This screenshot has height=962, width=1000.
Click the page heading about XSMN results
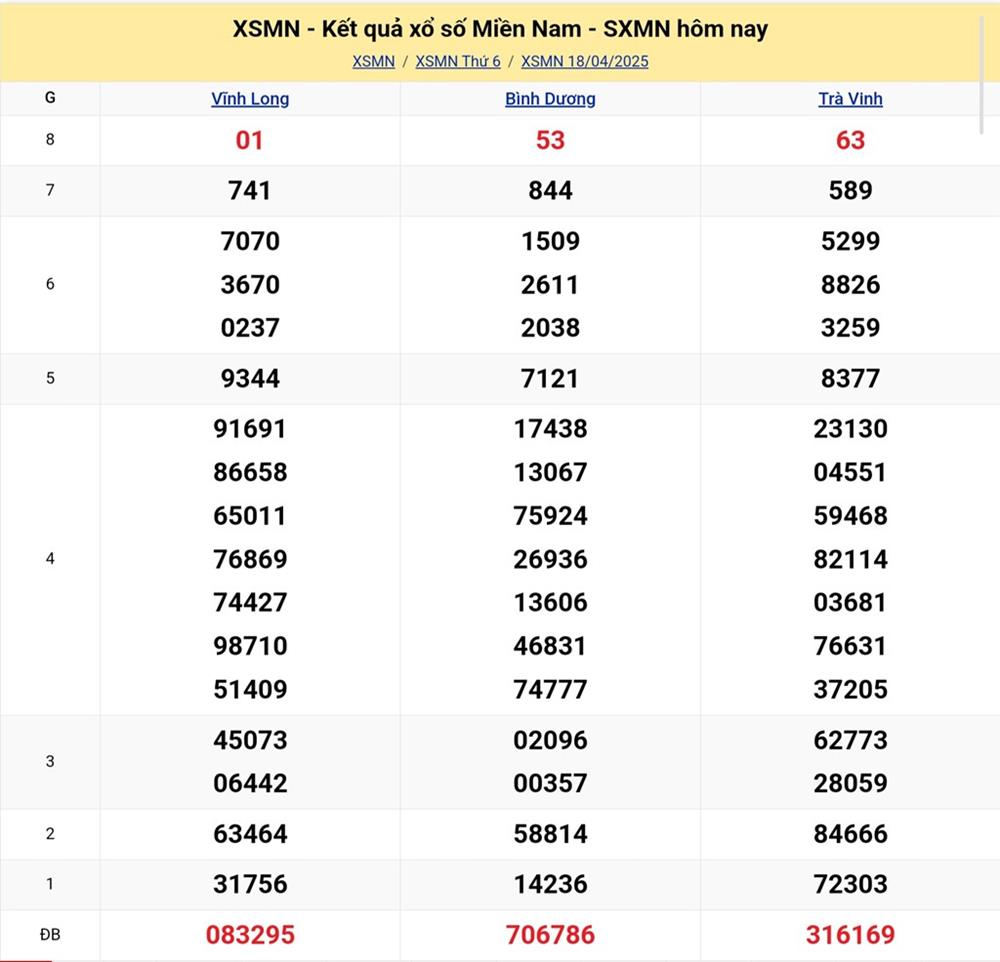click(500, 29)
